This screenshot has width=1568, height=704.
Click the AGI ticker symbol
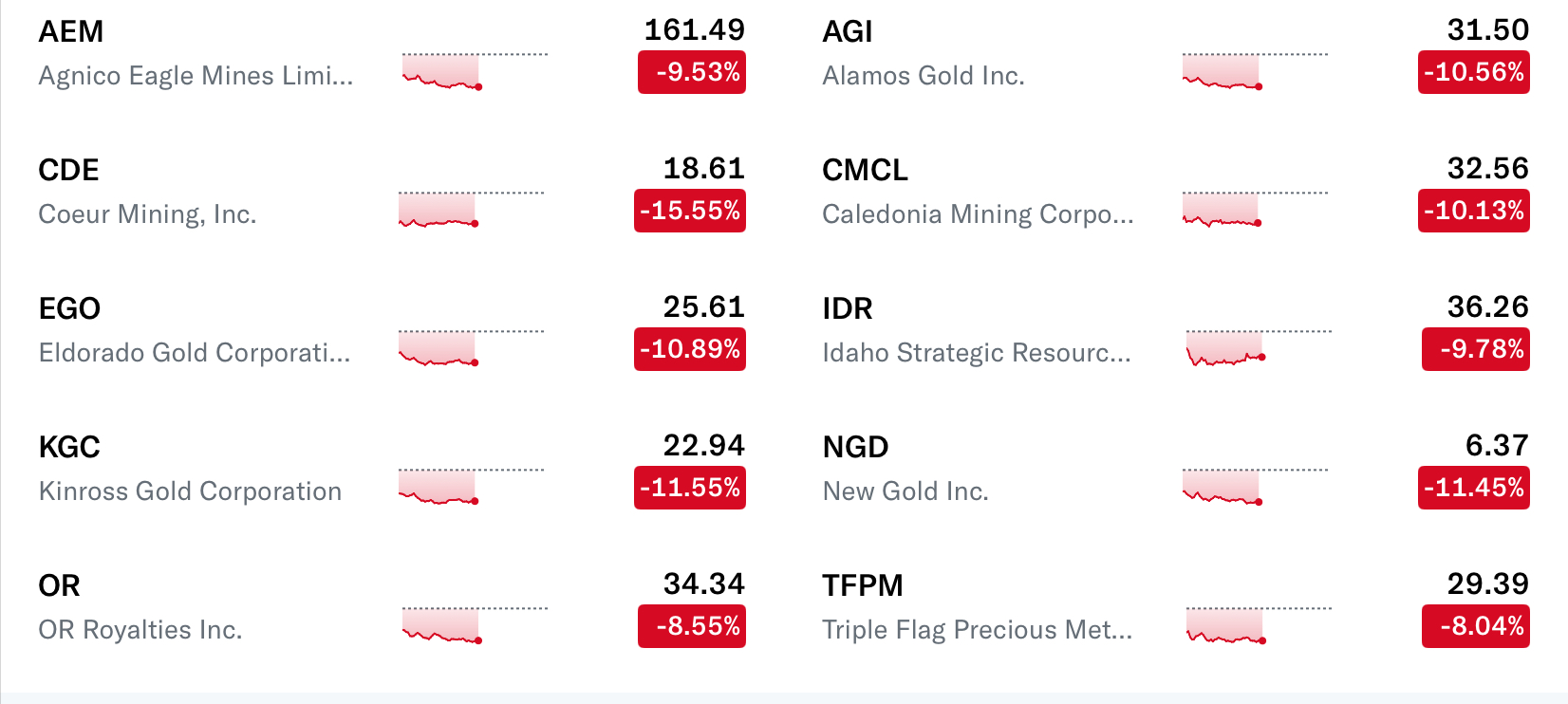847,31
